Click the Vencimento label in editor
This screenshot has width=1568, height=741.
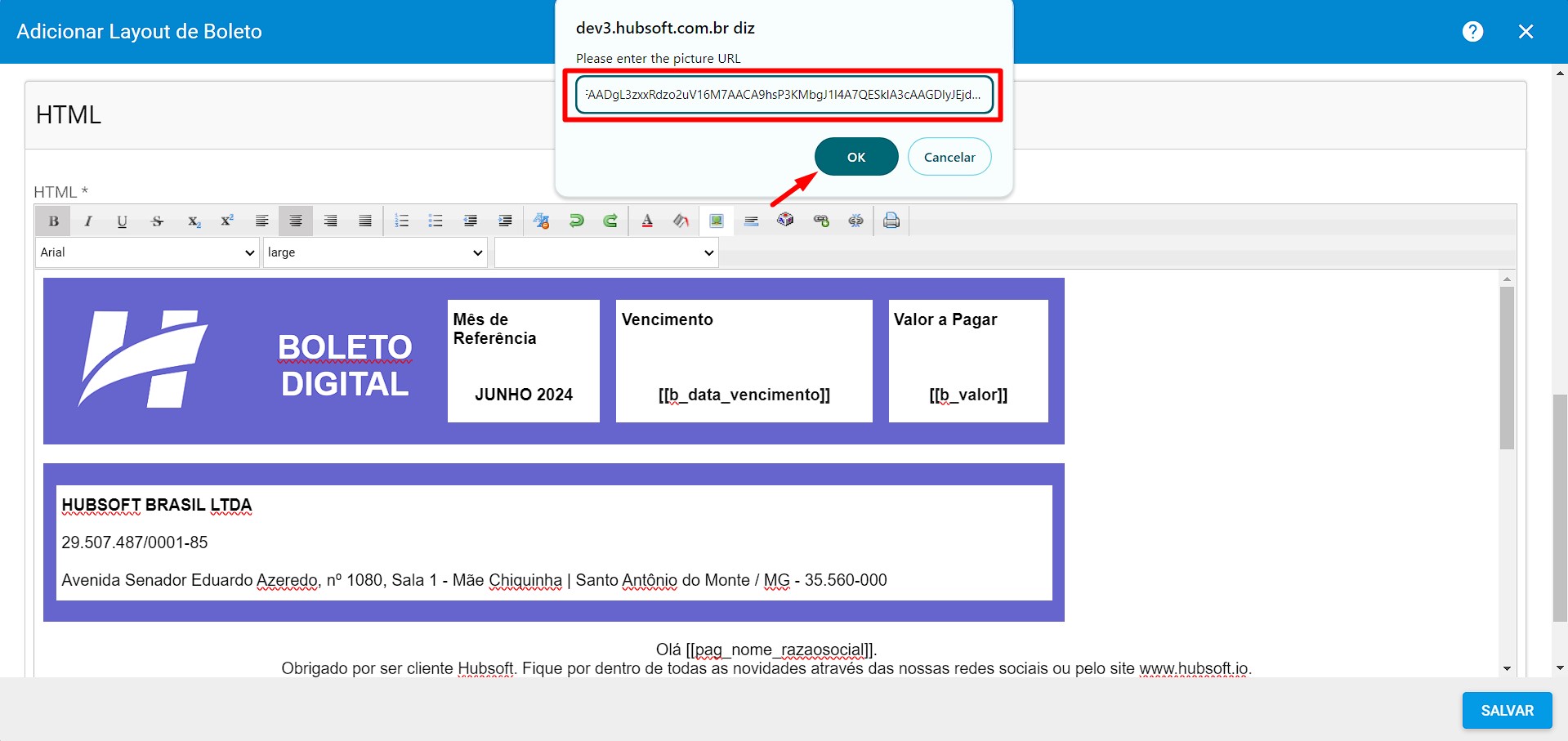coord(668,319)
